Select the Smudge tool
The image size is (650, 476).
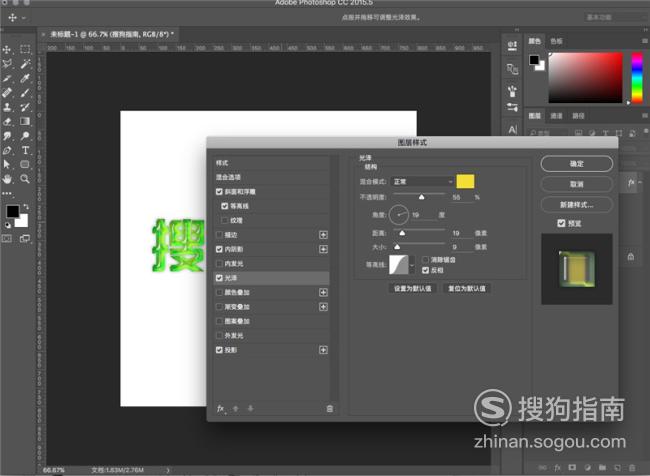pos(7,136)
